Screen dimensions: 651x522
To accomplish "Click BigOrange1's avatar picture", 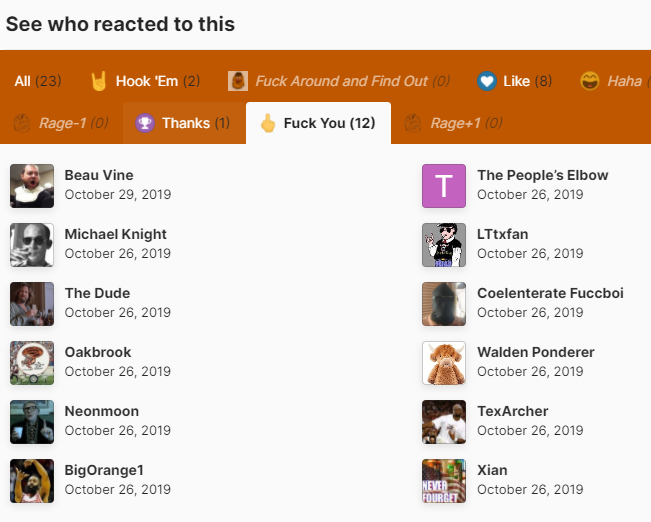I will (32, 481).
